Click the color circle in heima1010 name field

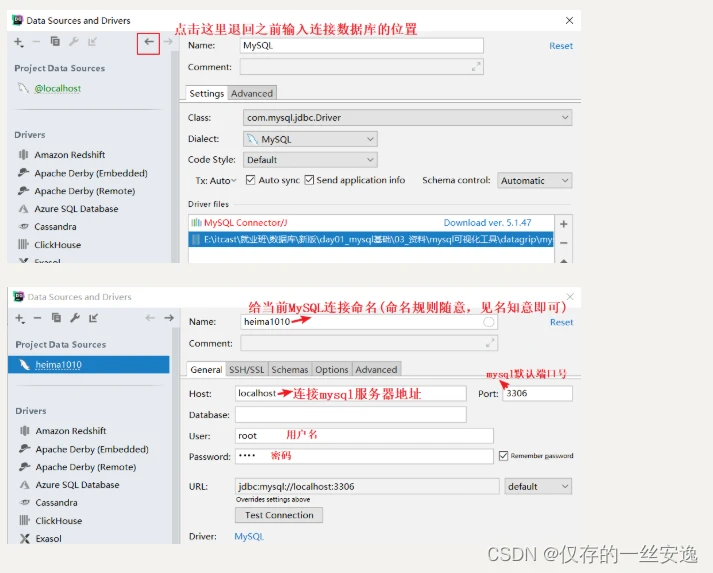489,322
